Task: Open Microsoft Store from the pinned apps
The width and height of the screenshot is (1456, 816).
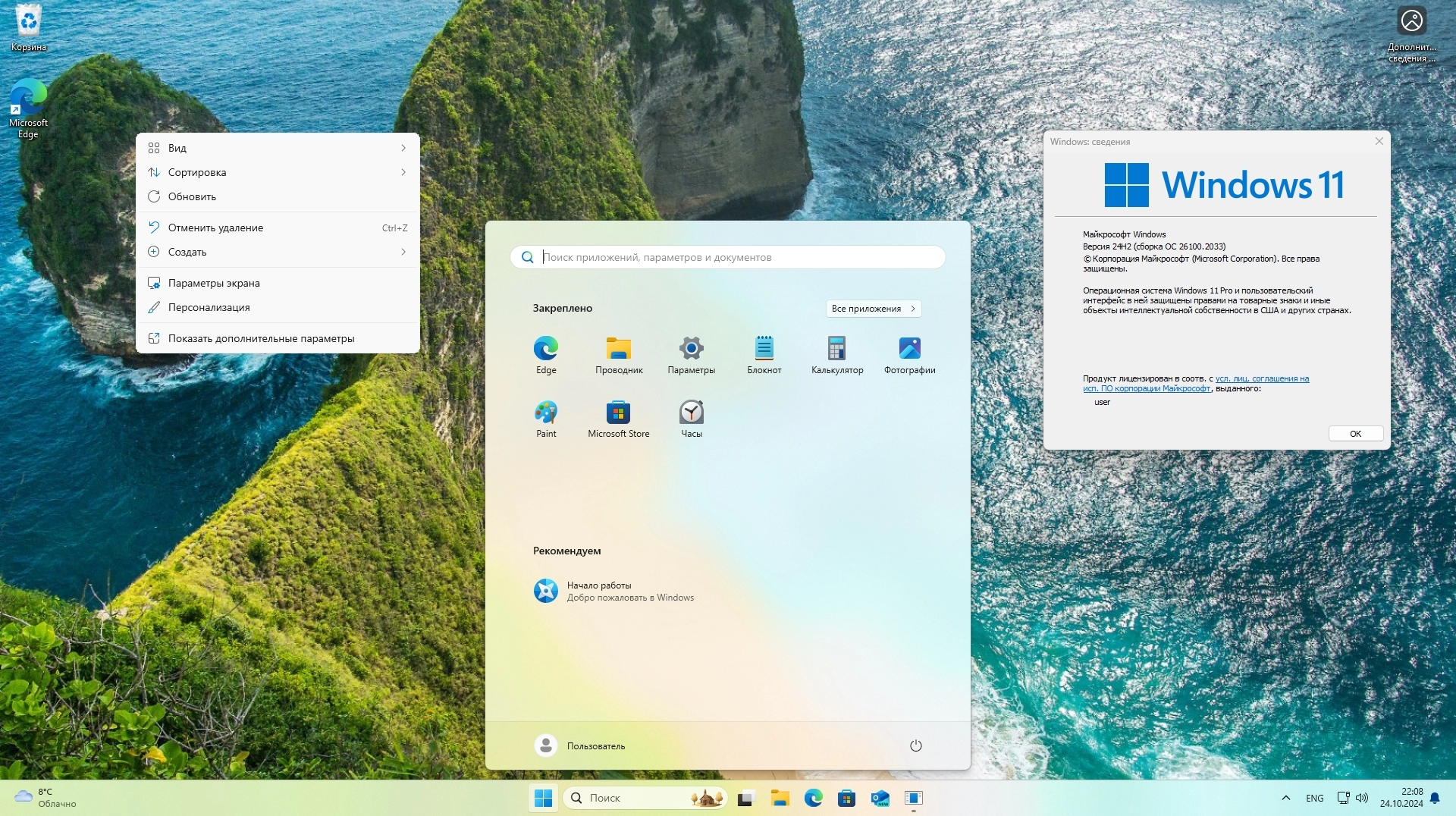Action: 619,419
